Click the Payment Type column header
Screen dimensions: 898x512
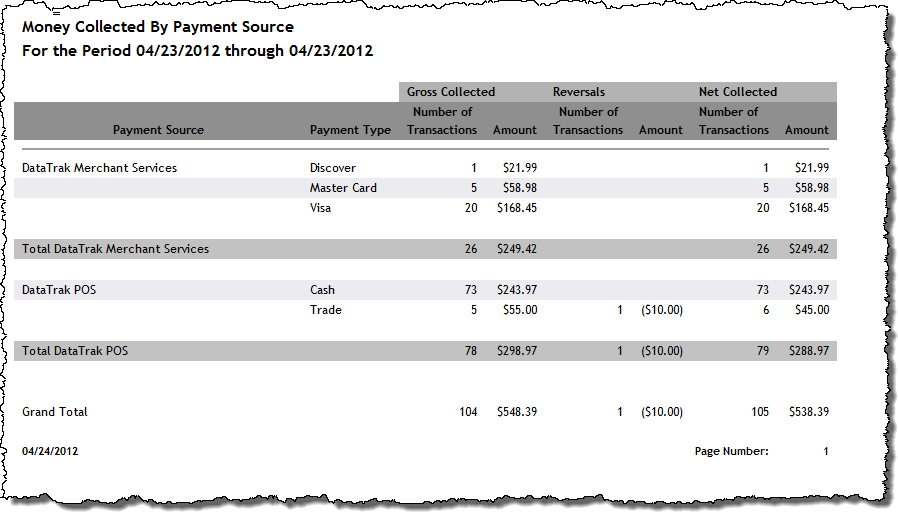(350, 130)
